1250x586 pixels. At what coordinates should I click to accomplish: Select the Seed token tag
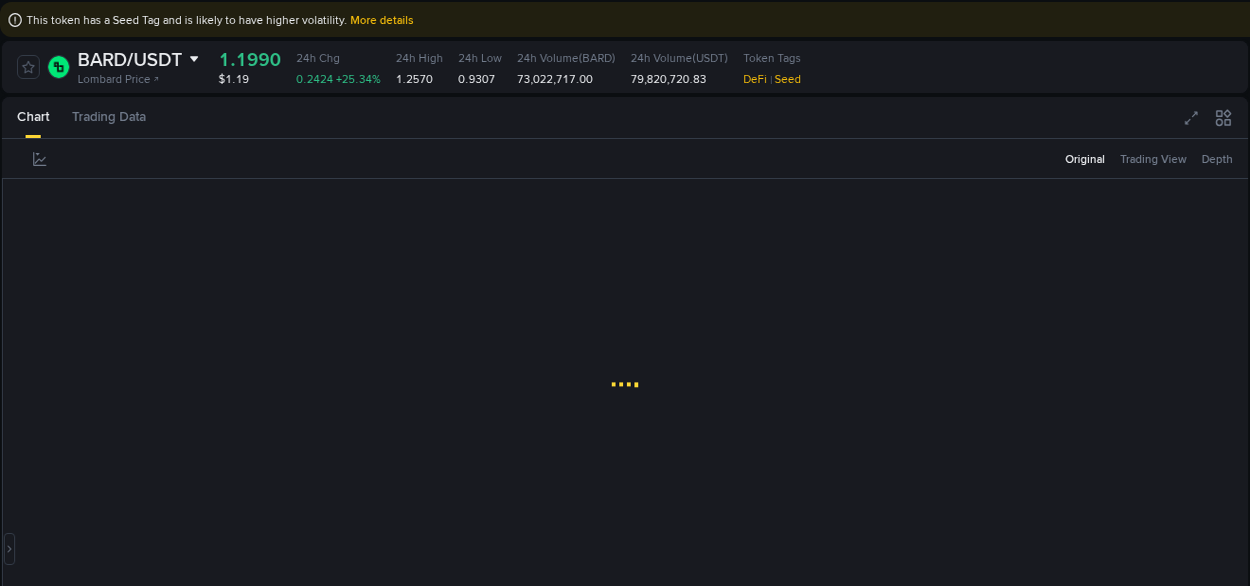point(786,79)
